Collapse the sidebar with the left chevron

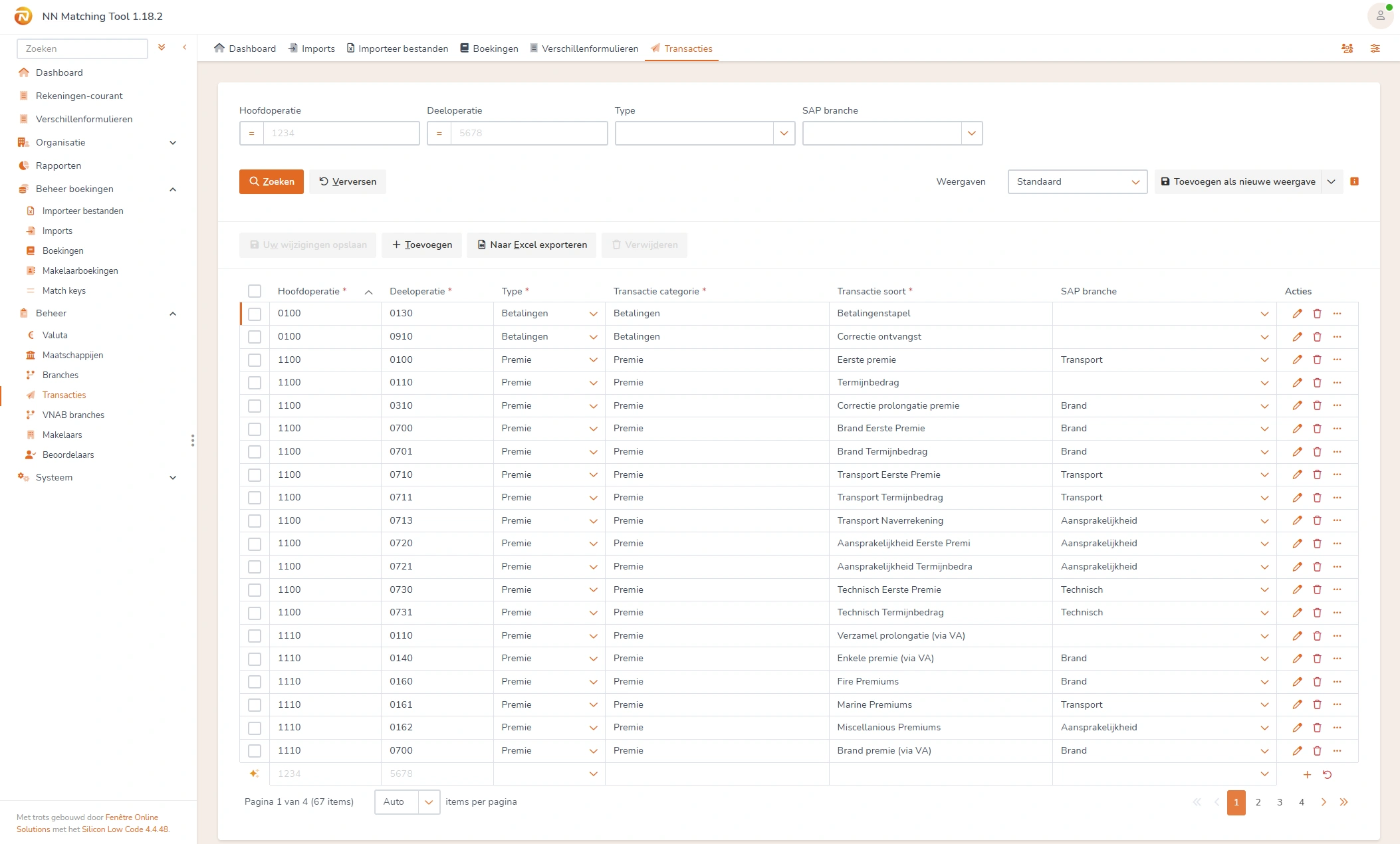click(x=185, y=47)
